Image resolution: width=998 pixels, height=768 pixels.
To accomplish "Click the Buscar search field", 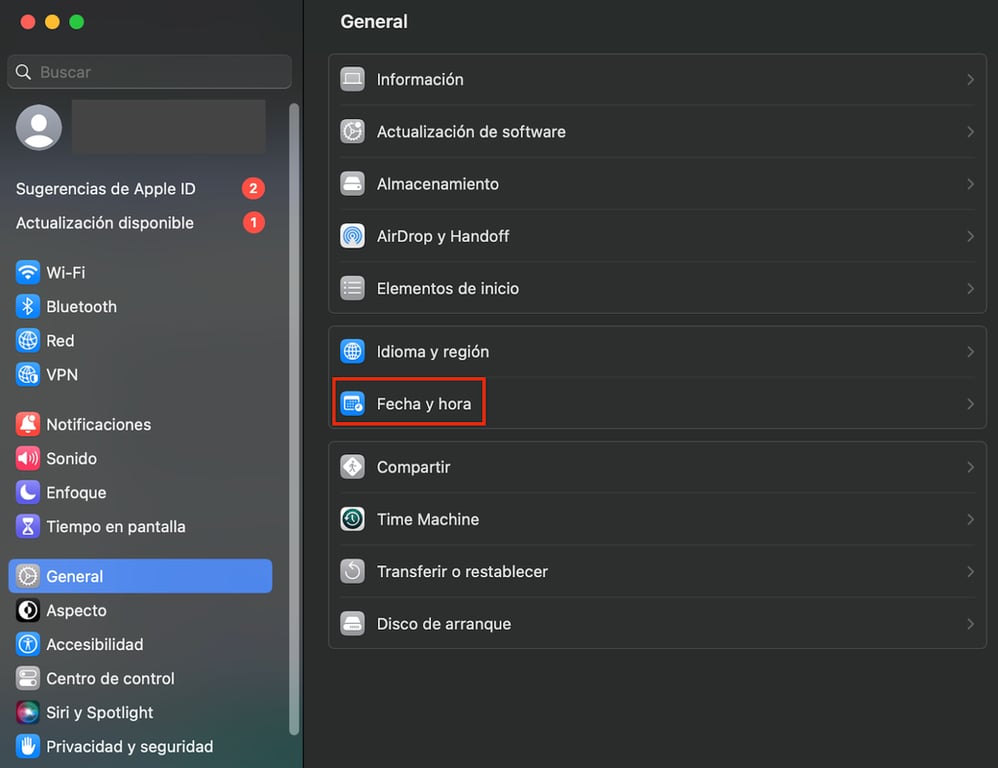I will [148, 72].
